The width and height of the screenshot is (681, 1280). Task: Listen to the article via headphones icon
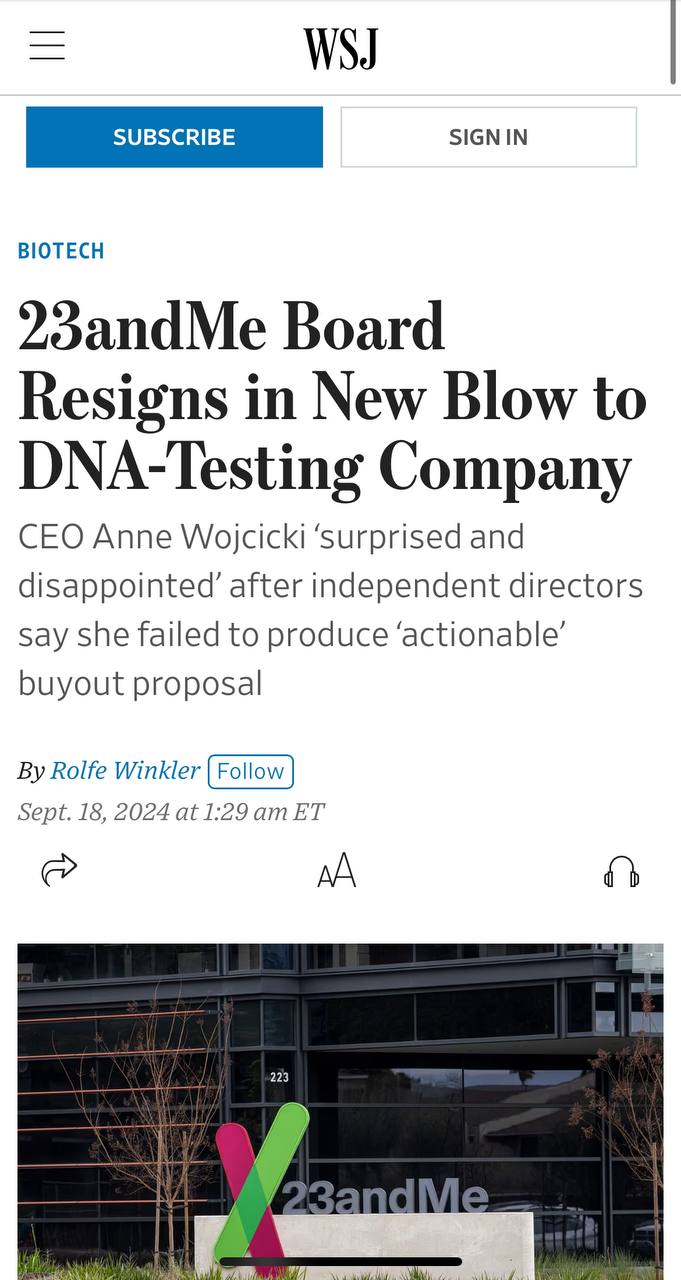(621, 872)
